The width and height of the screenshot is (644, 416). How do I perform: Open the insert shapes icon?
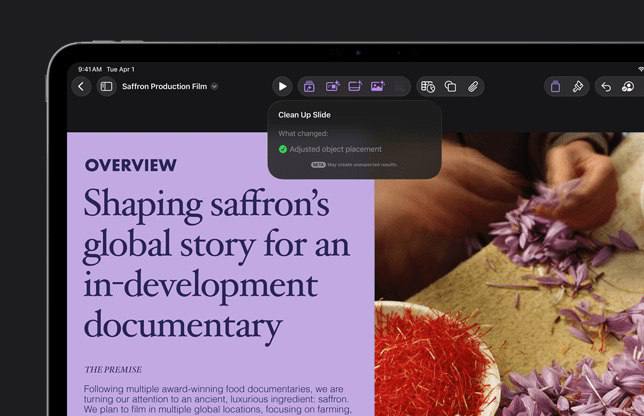(x=450, y=87)
